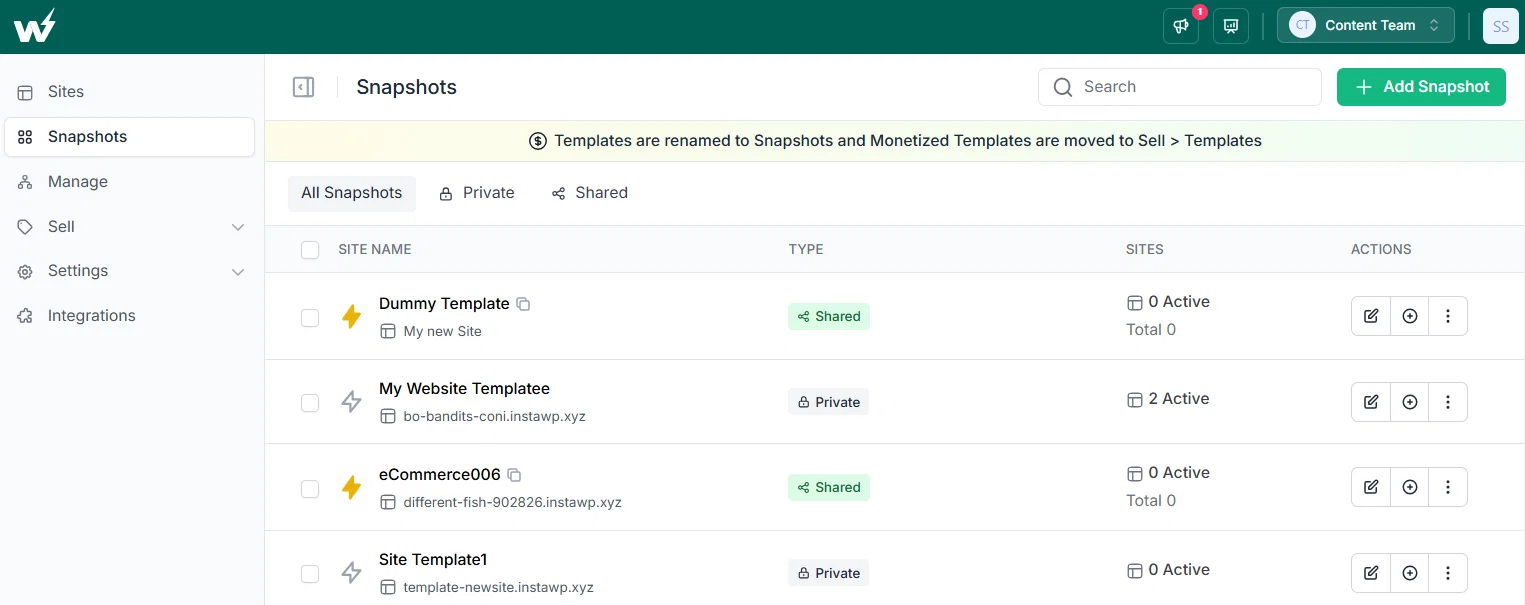Image resolution: width=1525 pixels, height=605 pixels.
Task: Click the presentation board icon in header
Action: (1231, 26)
